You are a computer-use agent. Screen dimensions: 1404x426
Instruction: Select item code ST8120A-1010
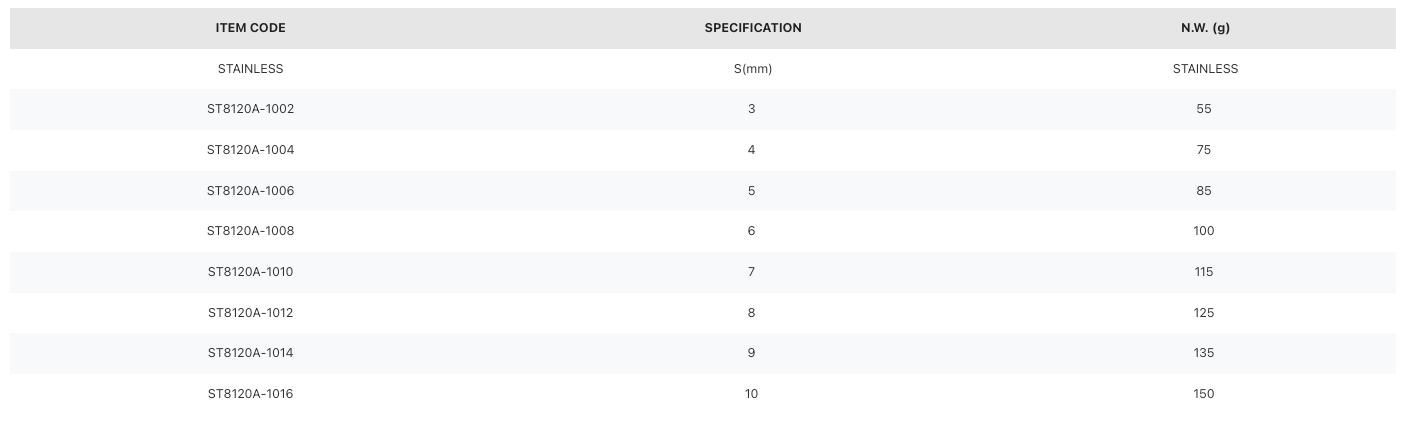click(250, 272)
